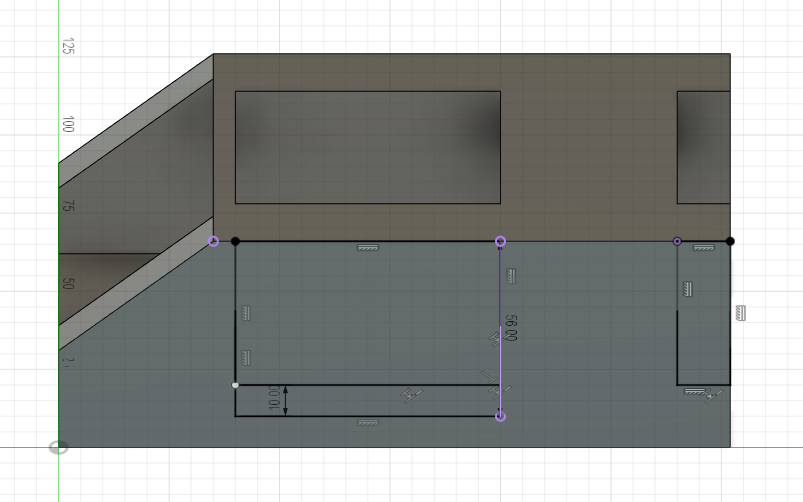
Task: Click the 100 axis scale label
Action: click(68, 124)
